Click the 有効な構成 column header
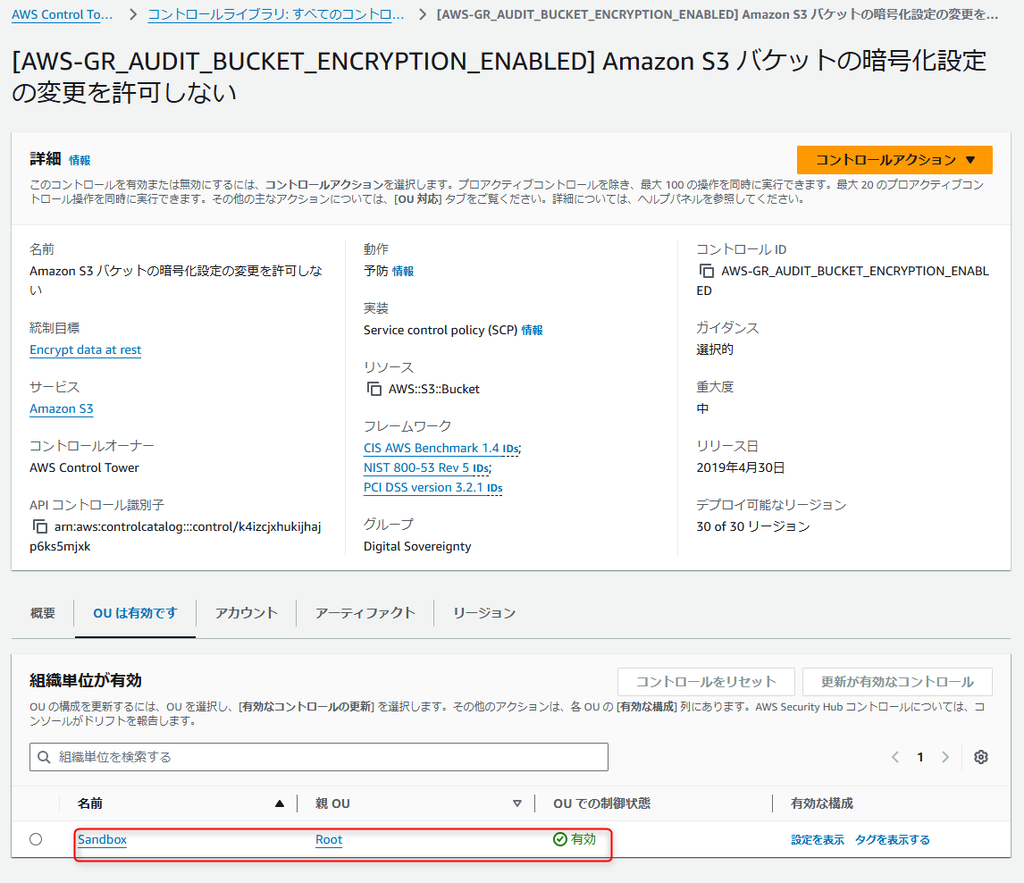 [822, 803]
